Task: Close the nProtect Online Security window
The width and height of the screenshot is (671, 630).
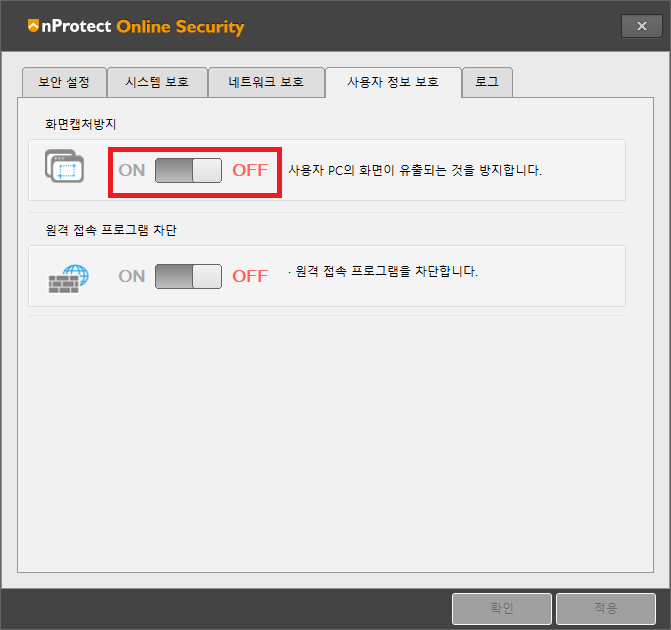Action: (x=641, y=26)
